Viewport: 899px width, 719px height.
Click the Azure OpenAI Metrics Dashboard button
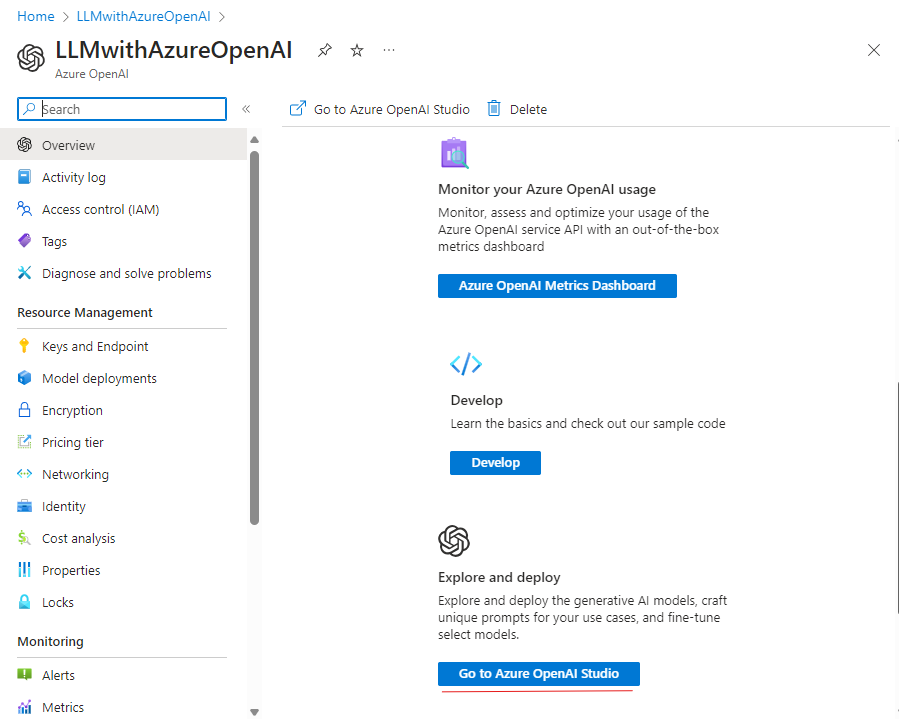(557, 286)
